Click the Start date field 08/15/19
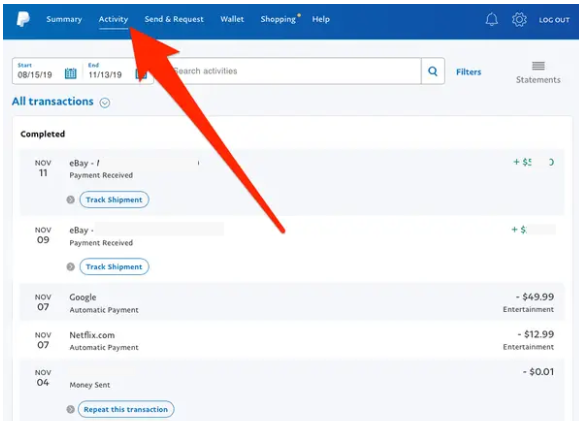Image resolution: width=583 pixels, height=422 pixels. 35,75
